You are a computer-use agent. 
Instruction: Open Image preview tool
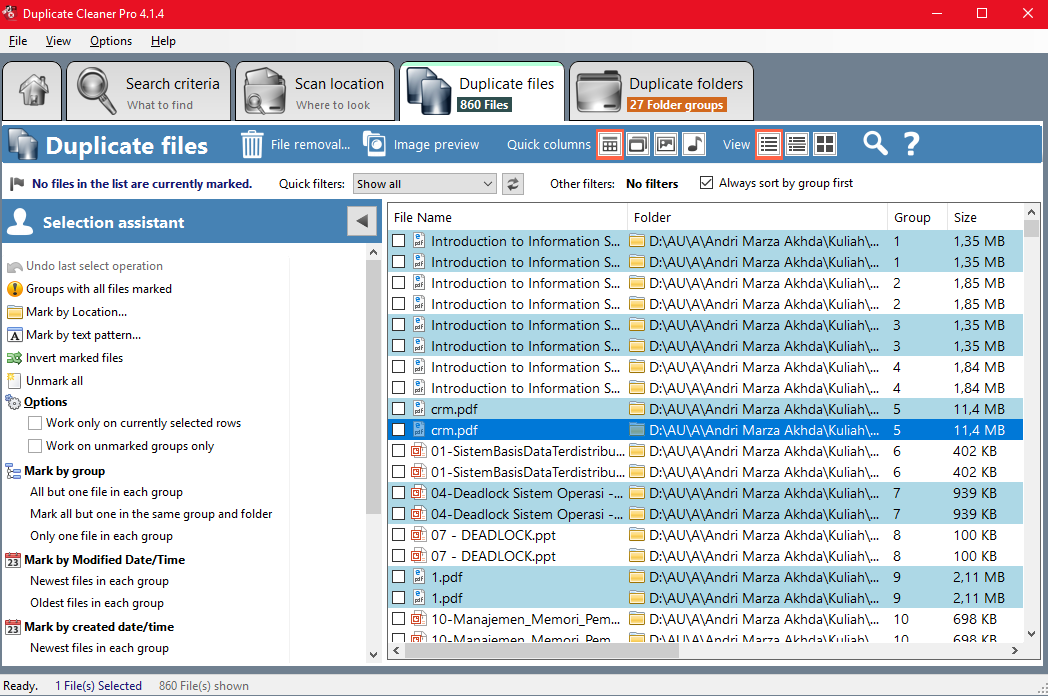pos(375,144)
